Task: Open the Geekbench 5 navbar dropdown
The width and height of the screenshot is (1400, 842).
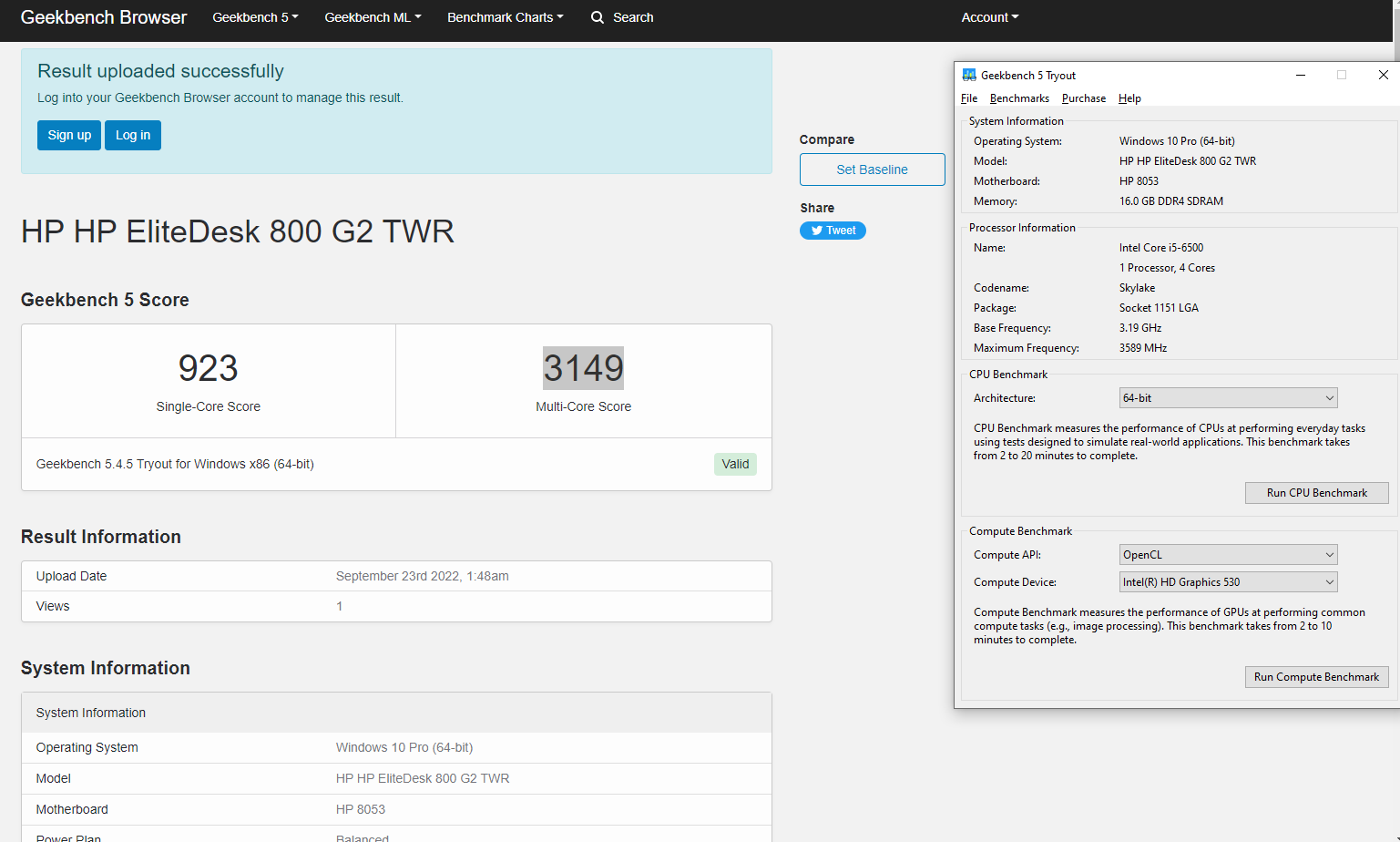Action: pos(255,17)
